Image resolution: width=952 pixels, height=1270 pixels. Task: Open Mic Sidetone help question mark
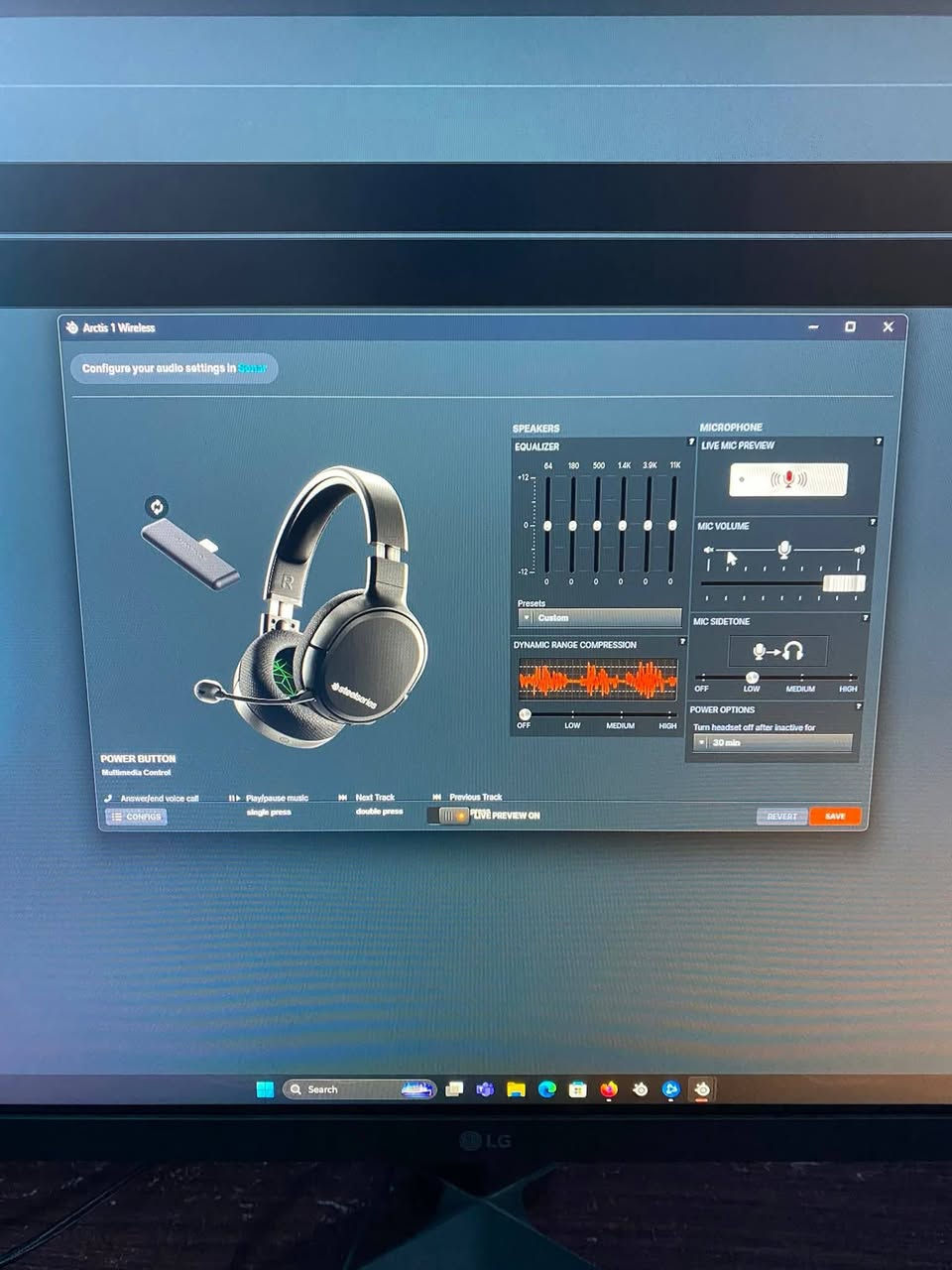(866, 617)
